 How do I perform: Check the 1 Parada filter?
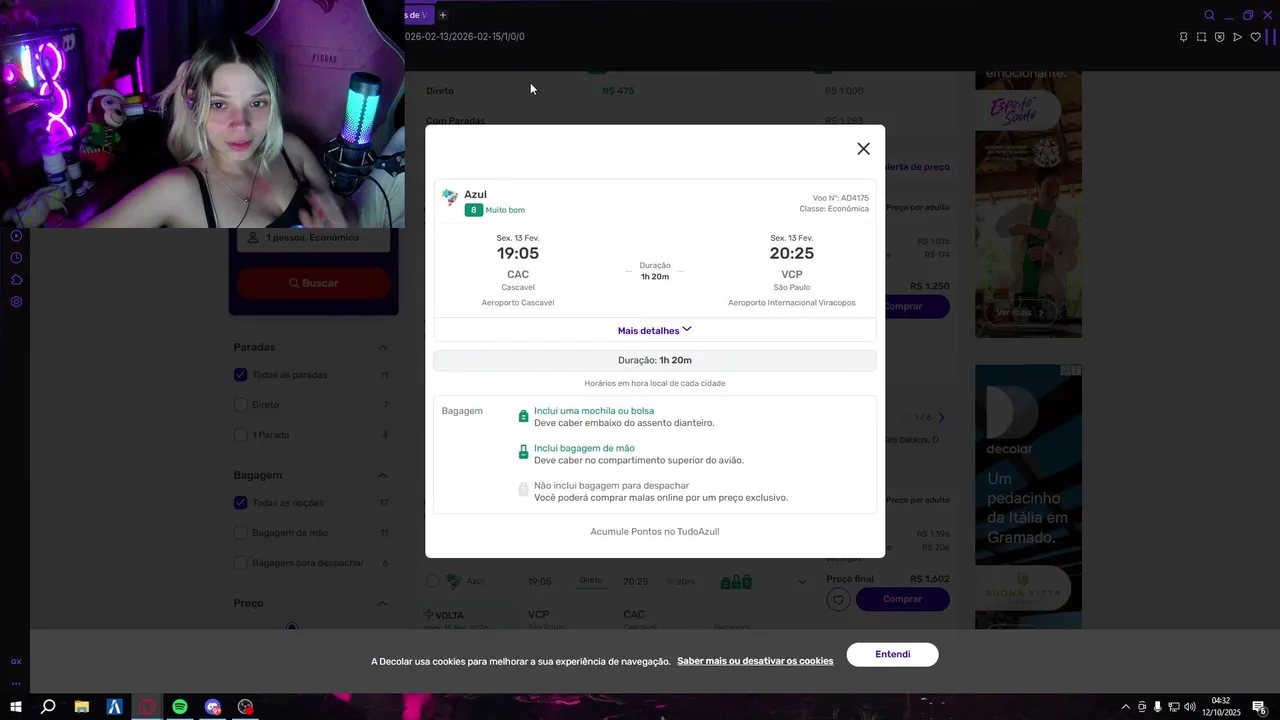[240, 435]
